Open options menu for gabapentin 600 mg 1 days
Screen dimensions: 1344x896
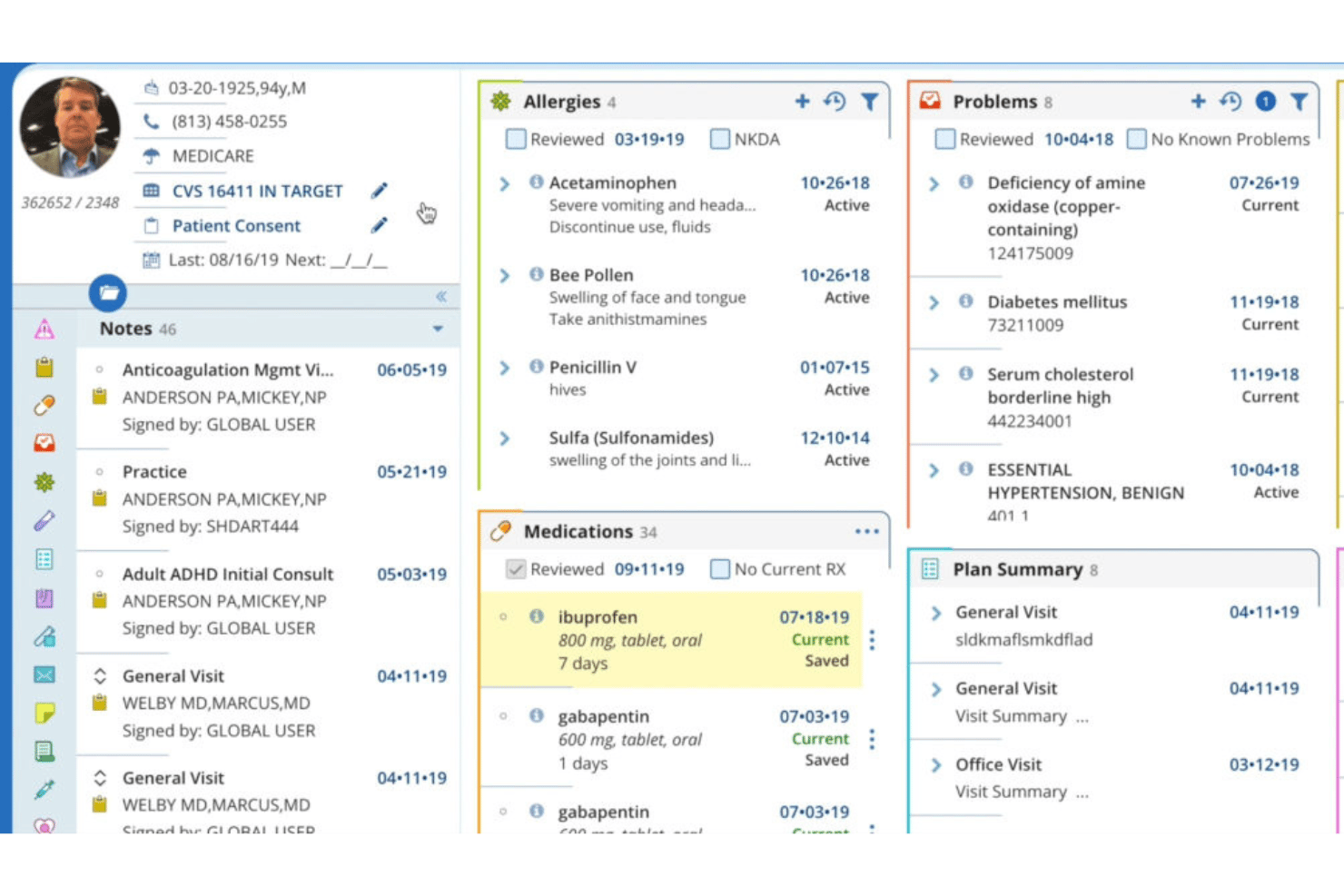[x=872, y=739]
